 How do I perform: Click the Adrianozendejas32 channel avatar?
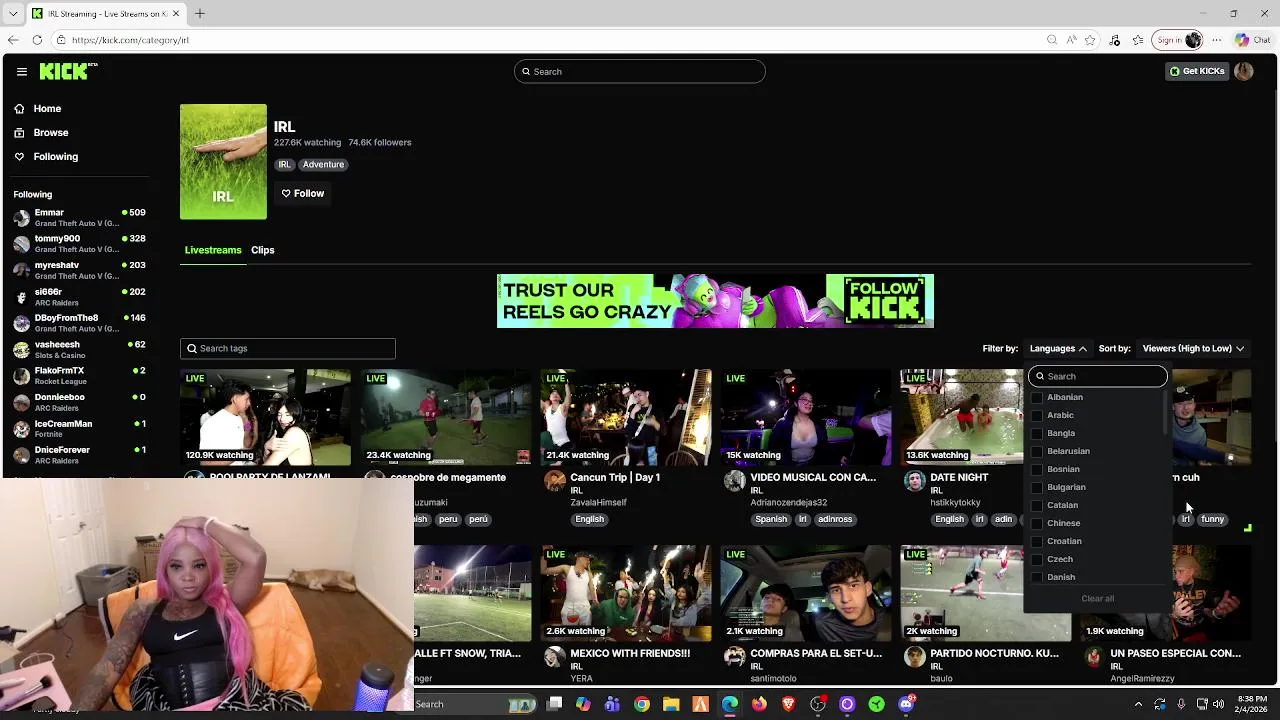[734, 481]
